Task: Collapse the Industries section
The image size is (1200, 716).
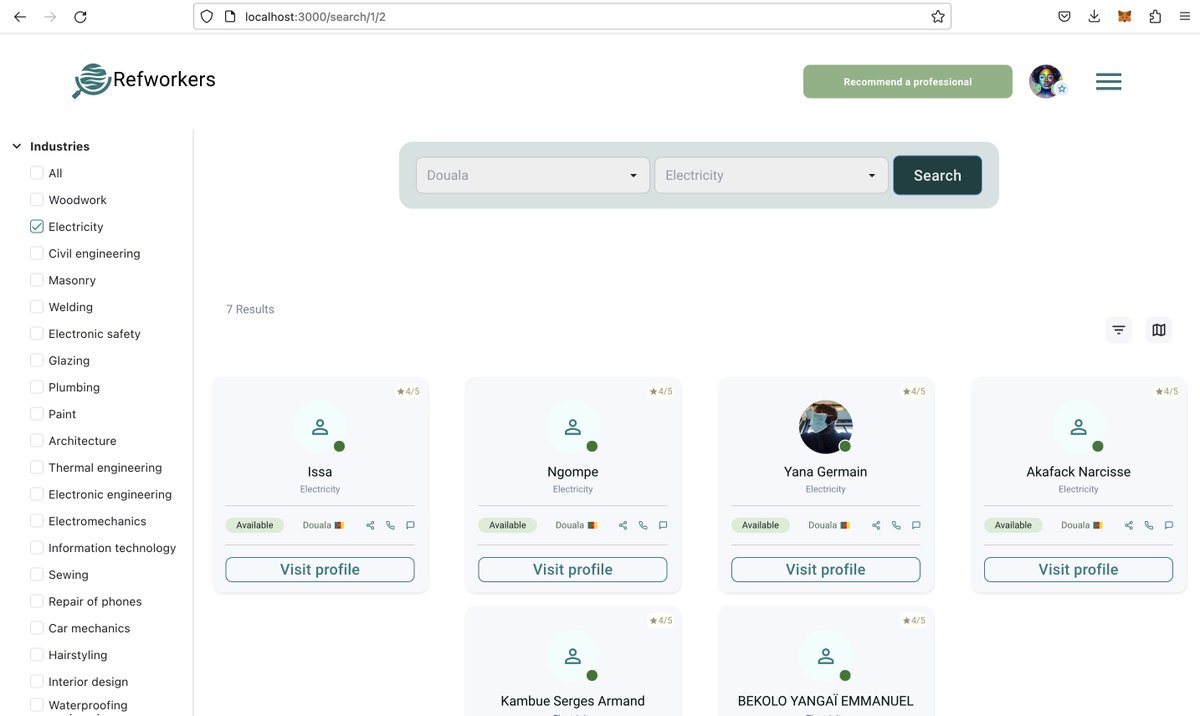Action: 17,146
